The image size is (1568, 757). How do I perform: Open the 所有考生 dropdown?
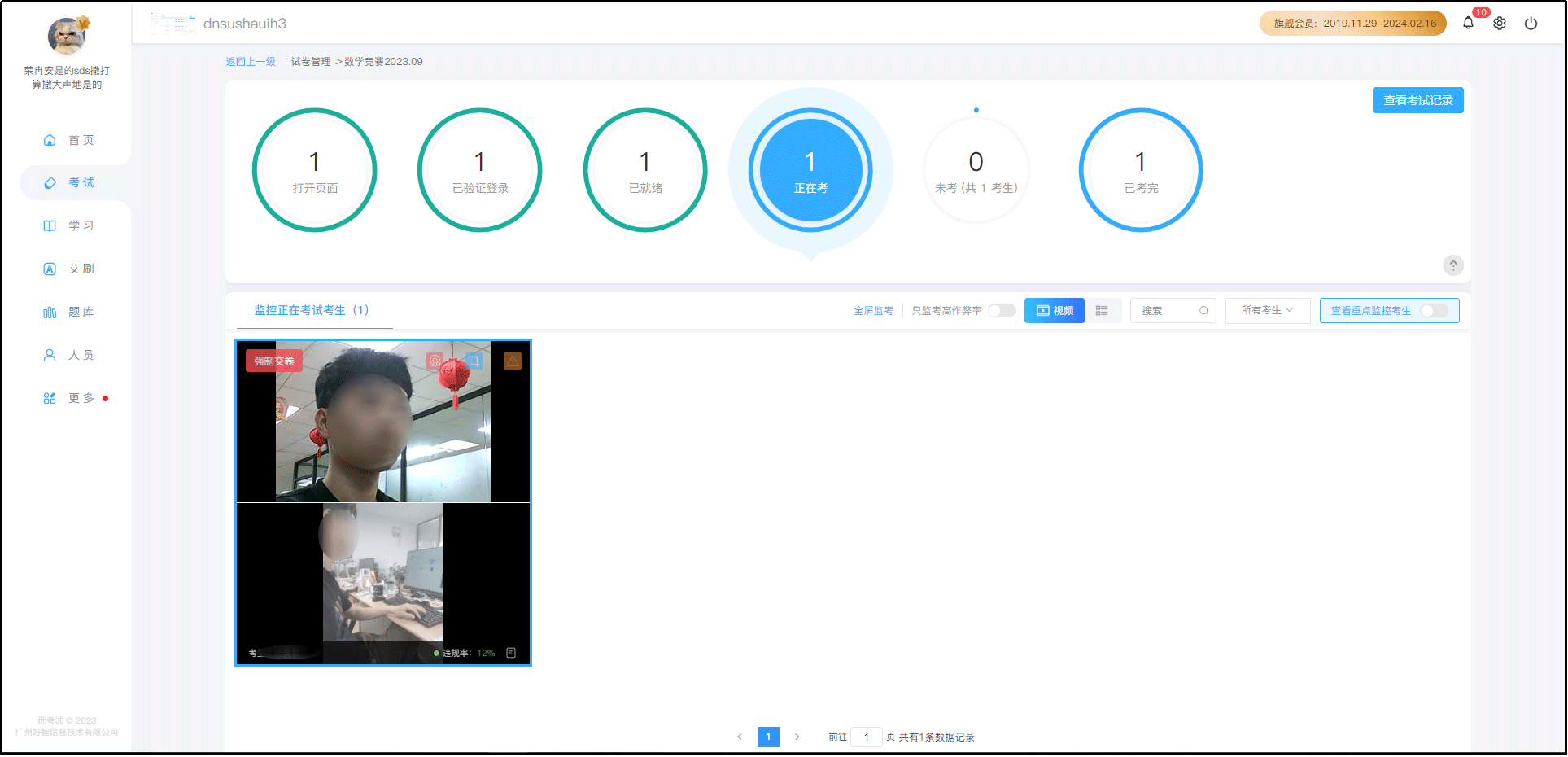1268,310
